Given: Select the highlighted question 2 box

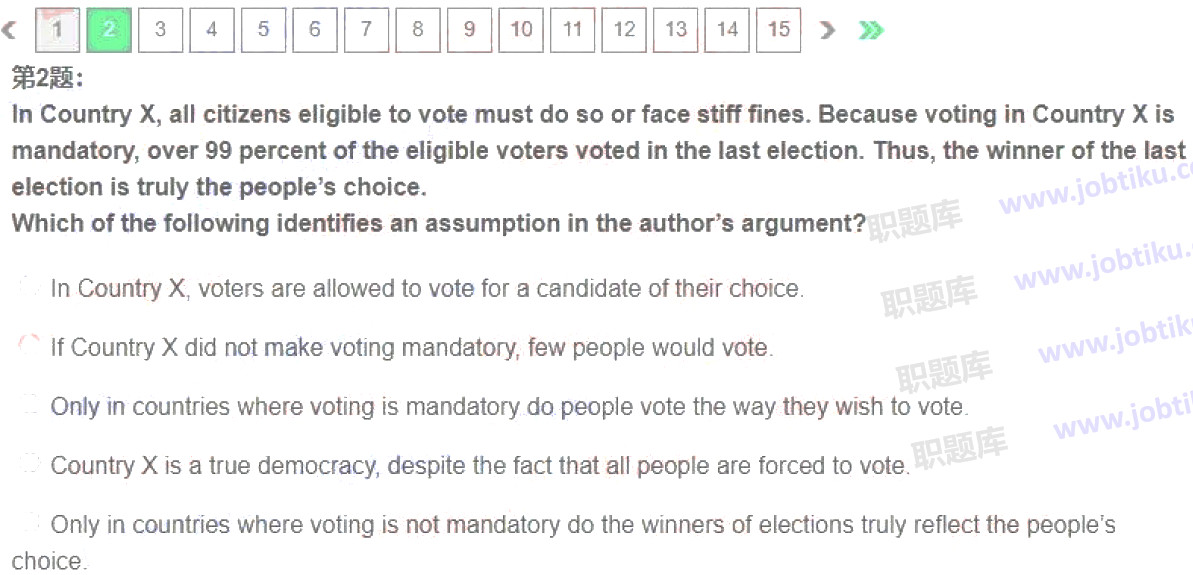Looking at the screenshot, I should tap(109, 30).
